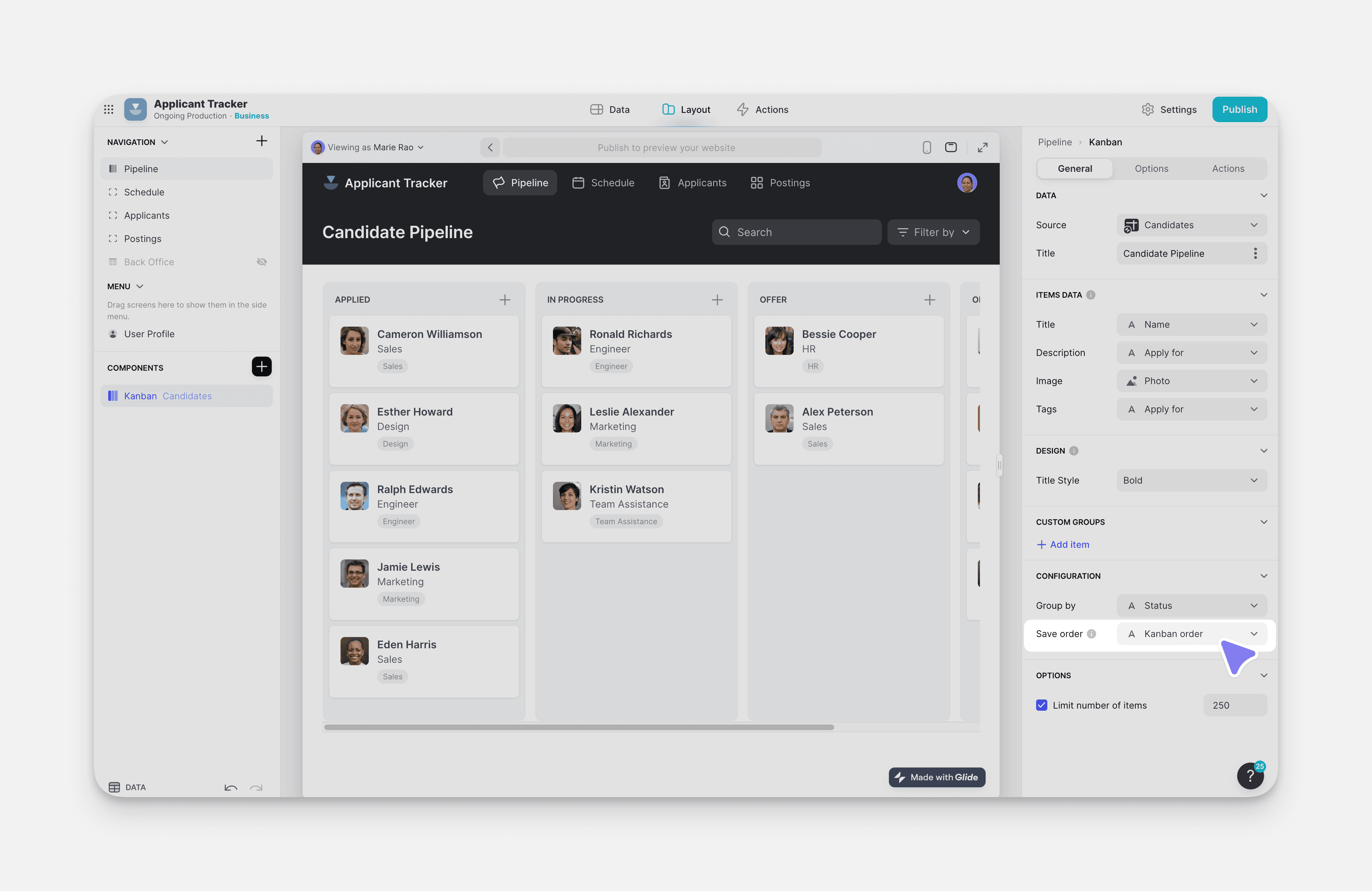
Task: Open Title field three-dot options
Action: (1256, 254)
